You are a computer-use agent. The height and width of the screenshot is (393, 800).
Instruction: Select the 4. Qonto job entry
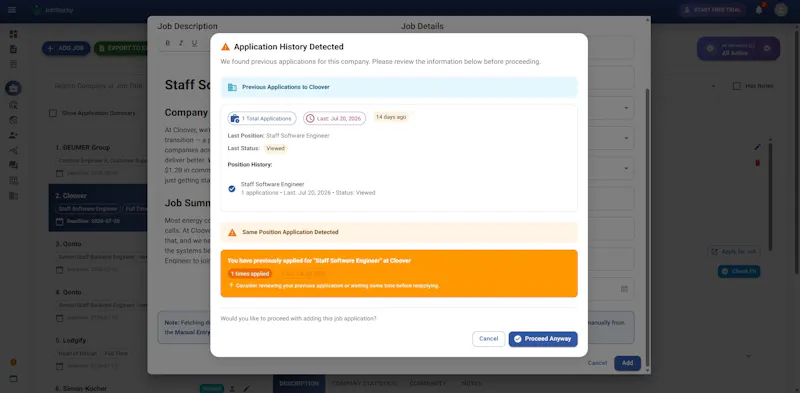point(98,304)
